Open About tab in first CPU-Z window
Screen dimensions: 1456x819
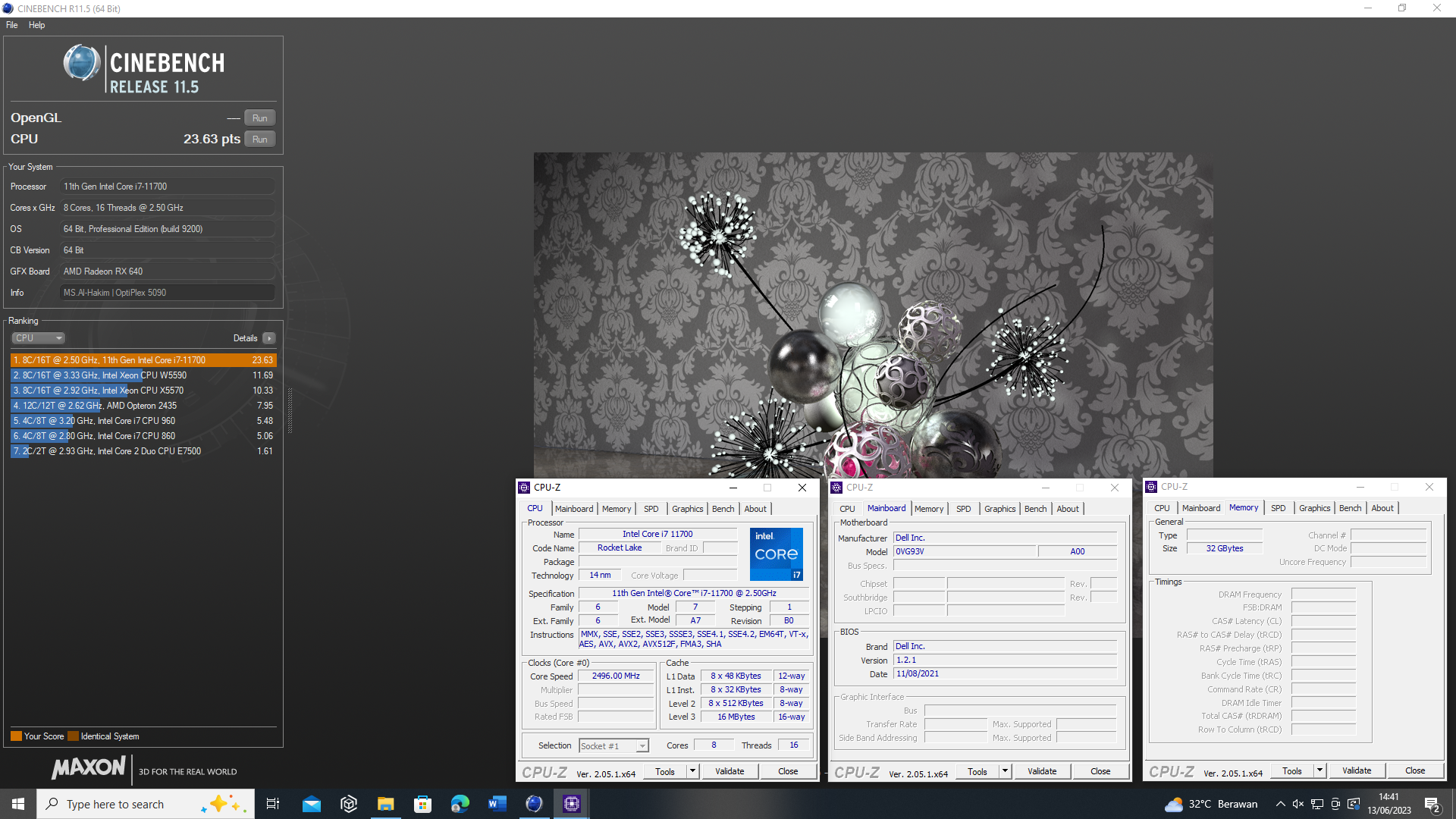tap(755, 509)
